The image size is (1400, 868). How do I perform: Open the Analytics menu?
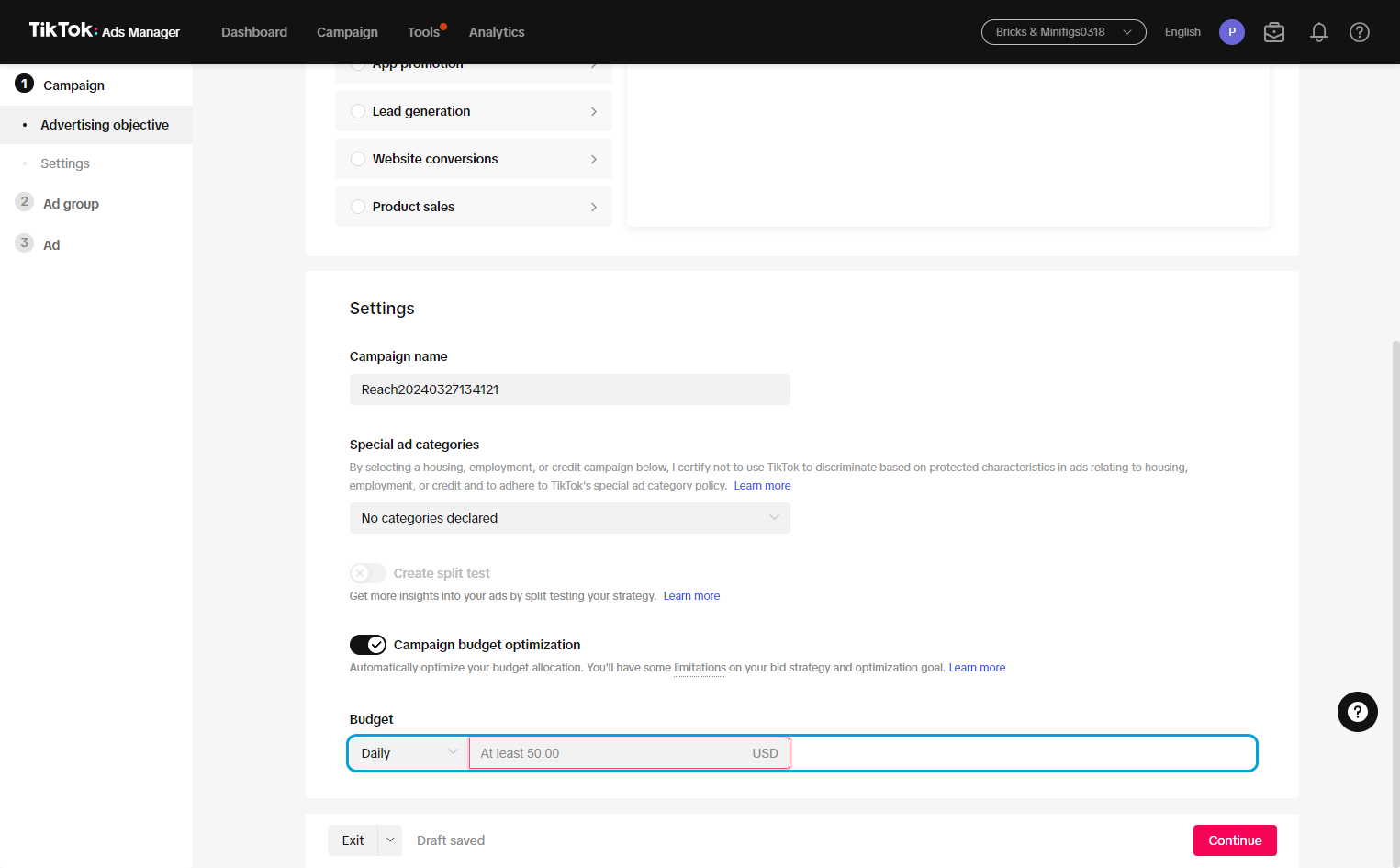pos(497,32)
